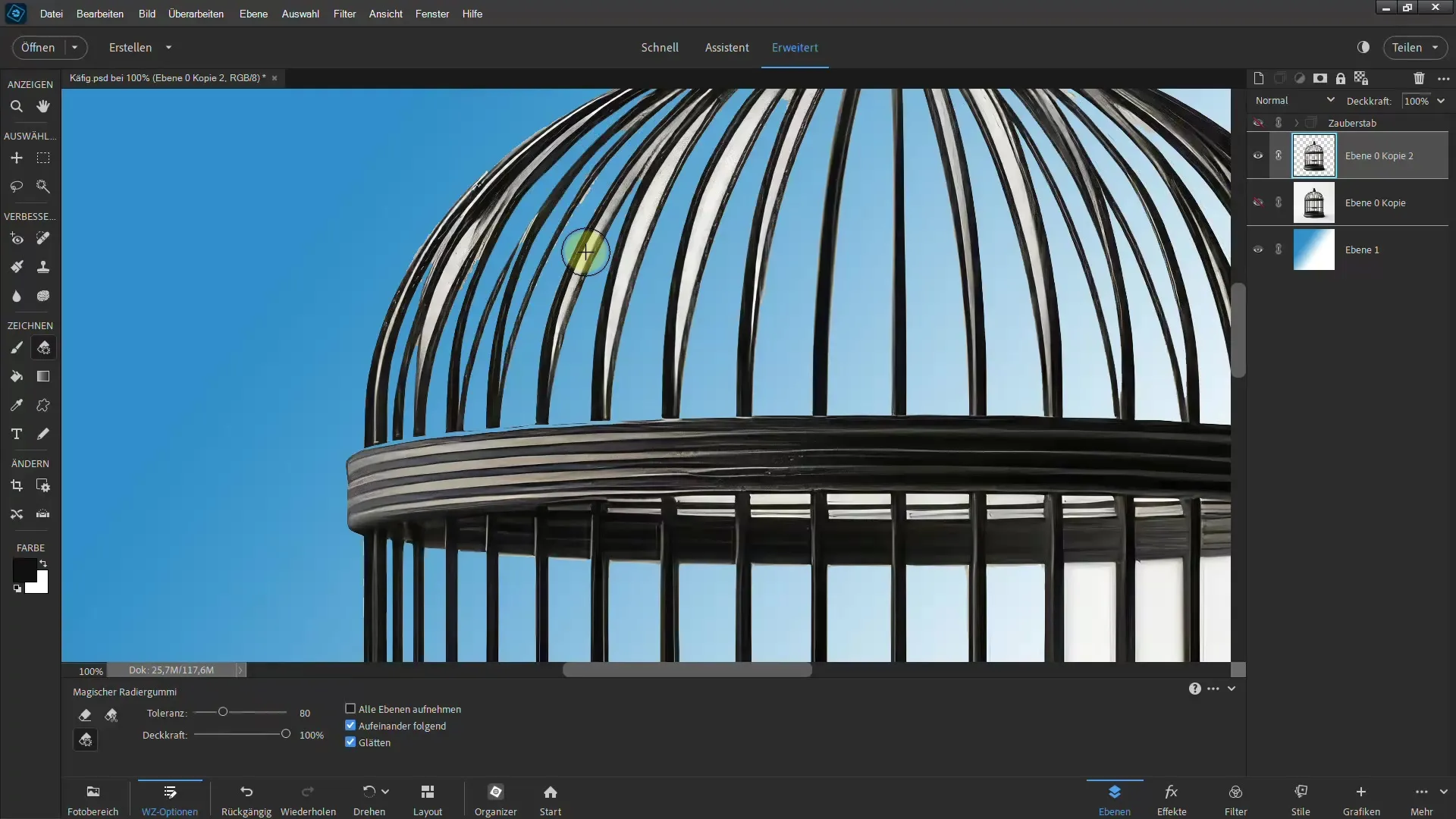Uncheck the Glätten option
1456x819 pixels.
click(x=350, y=742)
